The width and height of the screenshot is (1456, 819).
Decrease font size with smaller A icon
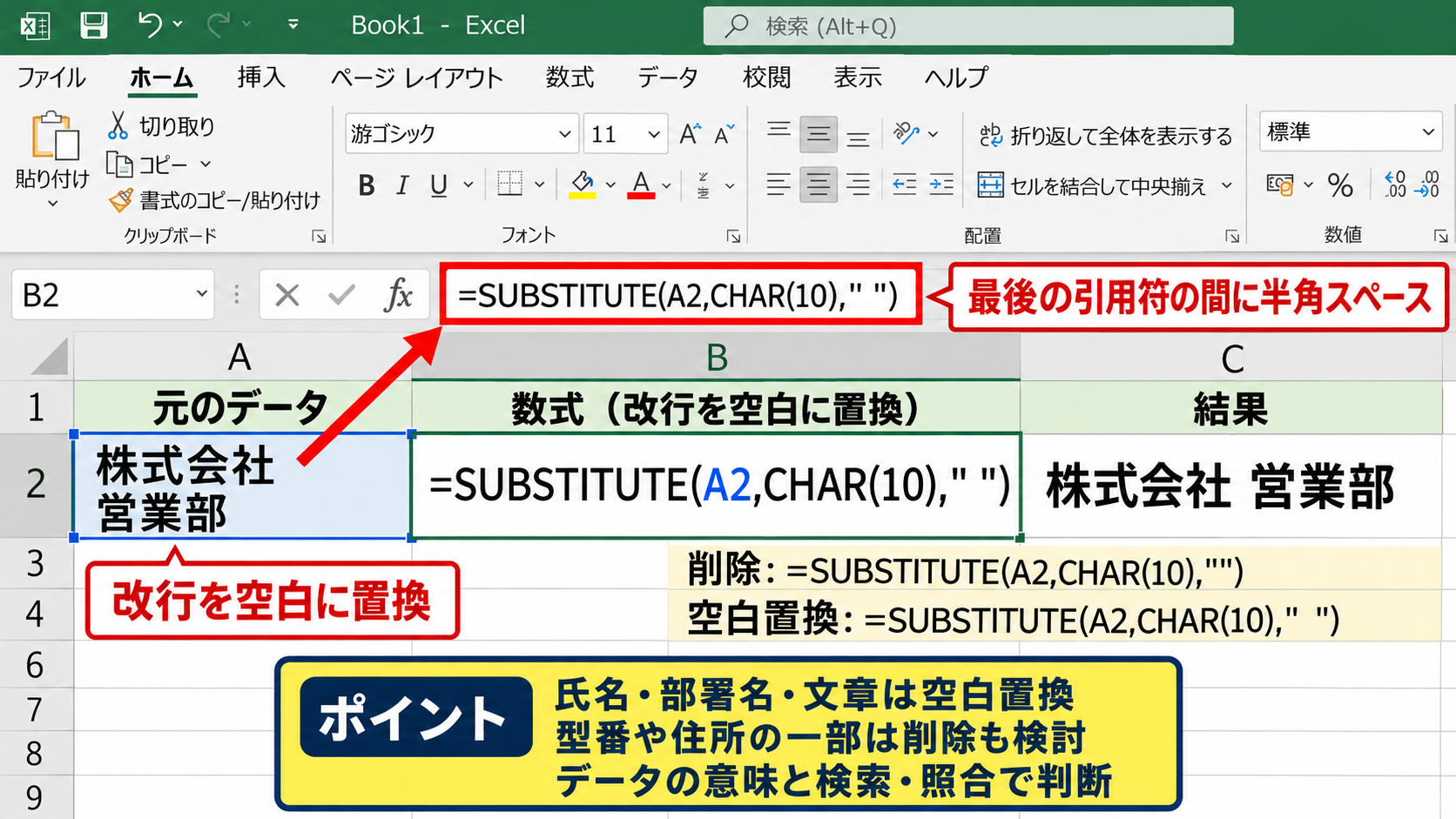pos(724,134)
